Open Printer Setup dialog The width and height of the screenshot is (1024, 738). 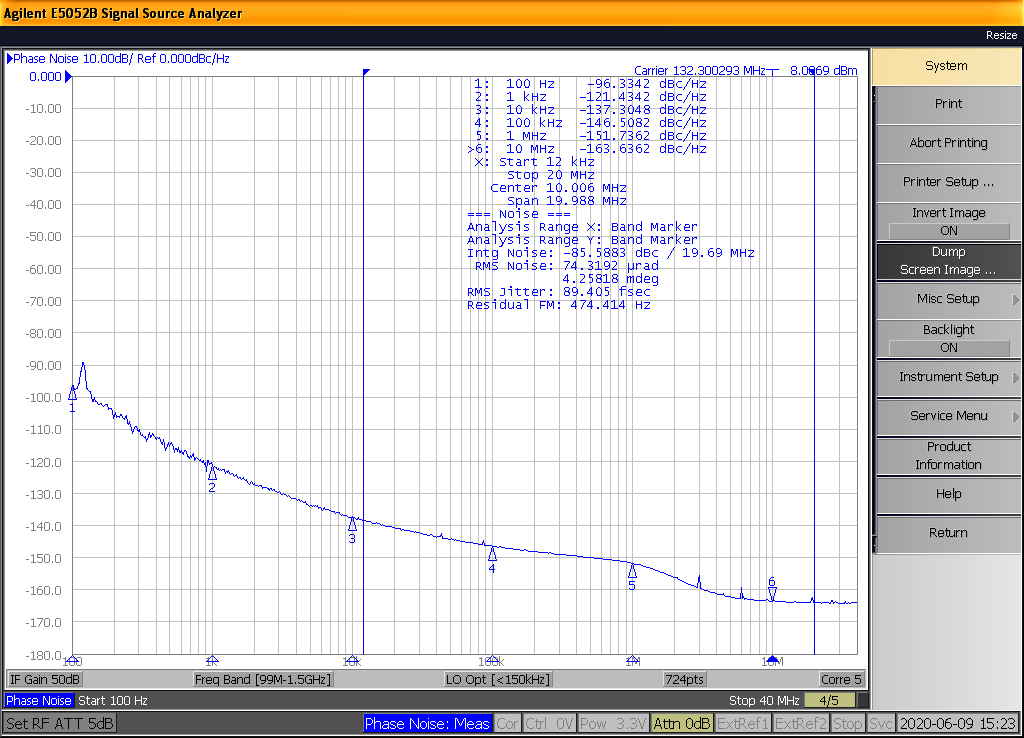(948, 182)
